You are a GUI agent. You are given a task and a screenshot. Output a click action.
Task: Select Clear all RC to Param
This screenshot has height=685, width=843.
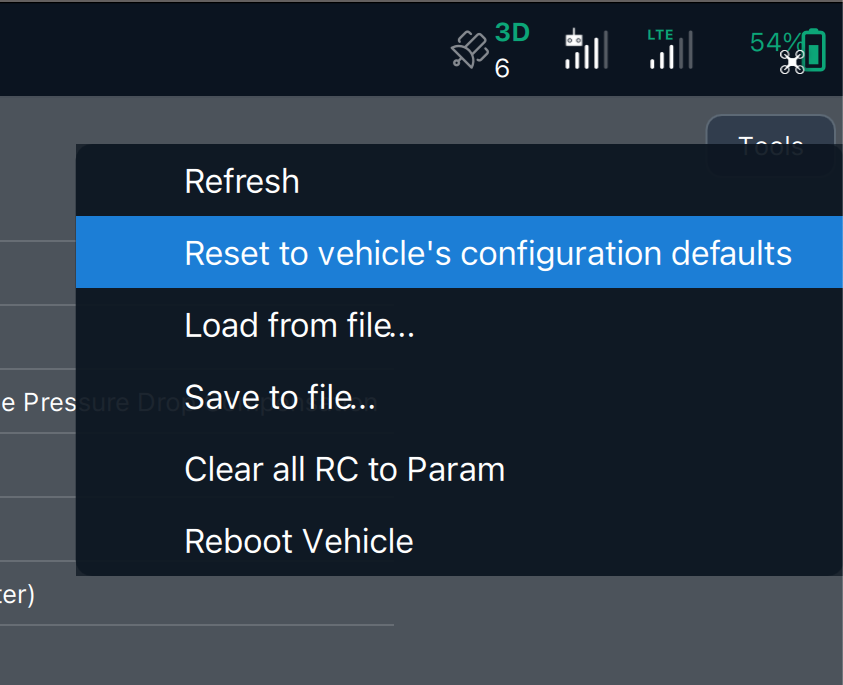(344, 469)
